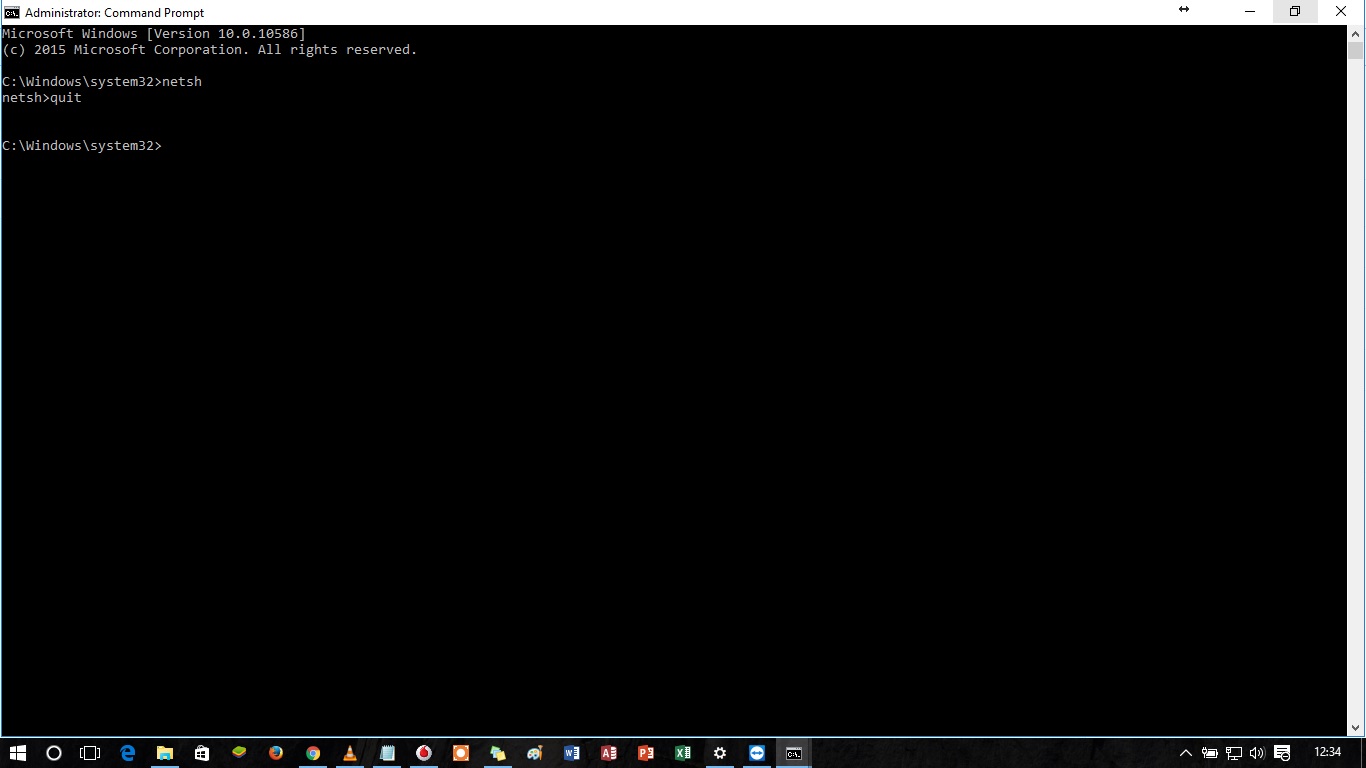Open File Explorer
Viewport: 1366px width, 768px height.
164,753
